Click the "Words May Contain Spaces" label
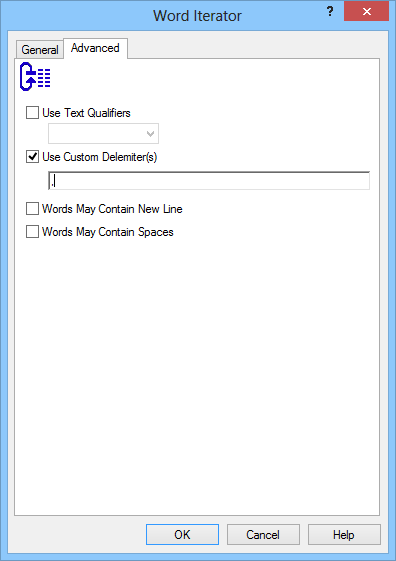This screenshot has width=396, height=561. 108,232
